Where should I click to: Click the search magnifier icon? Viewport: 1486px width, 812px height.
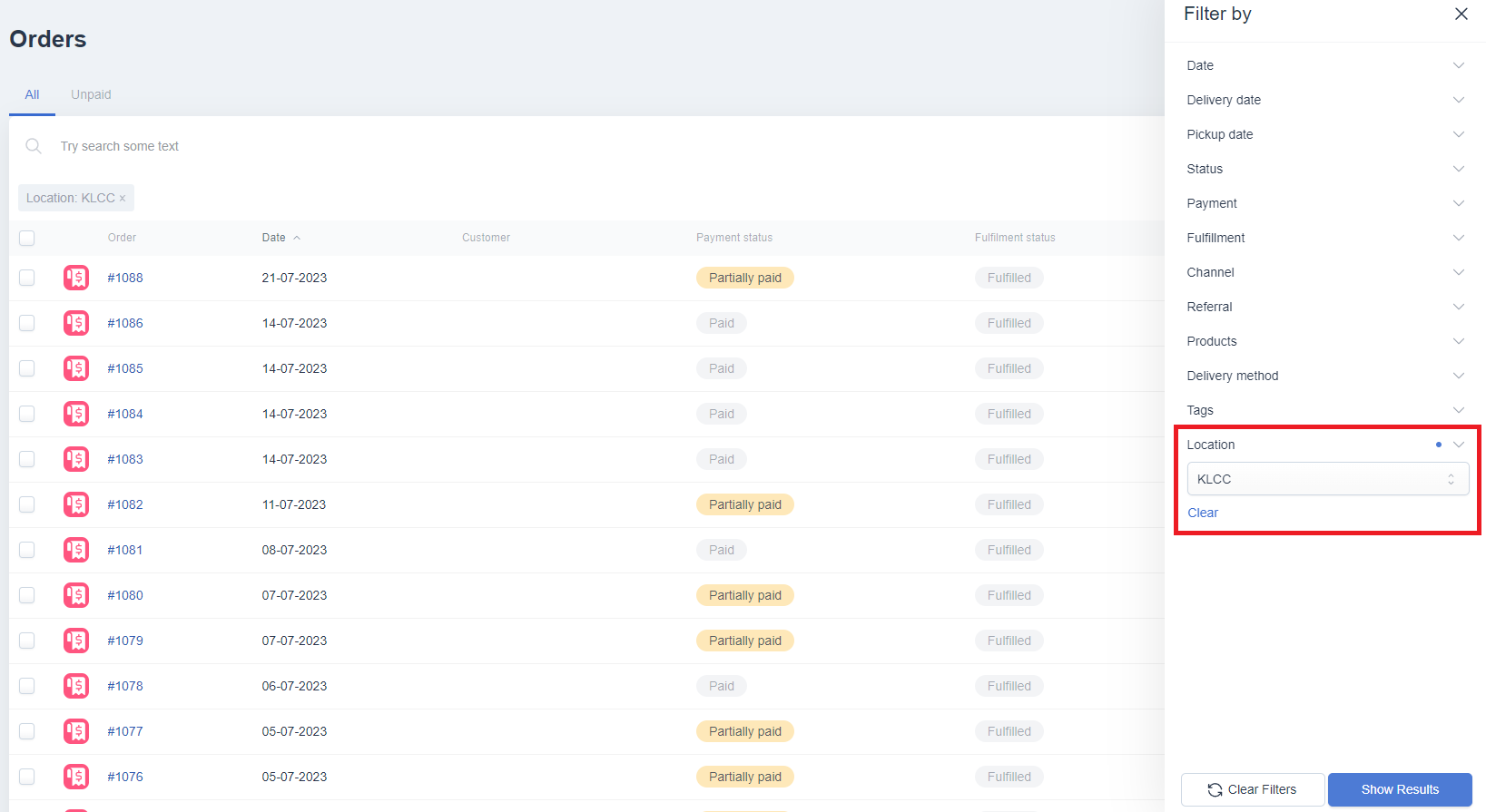pyautogui.click(x=34, y=146)
